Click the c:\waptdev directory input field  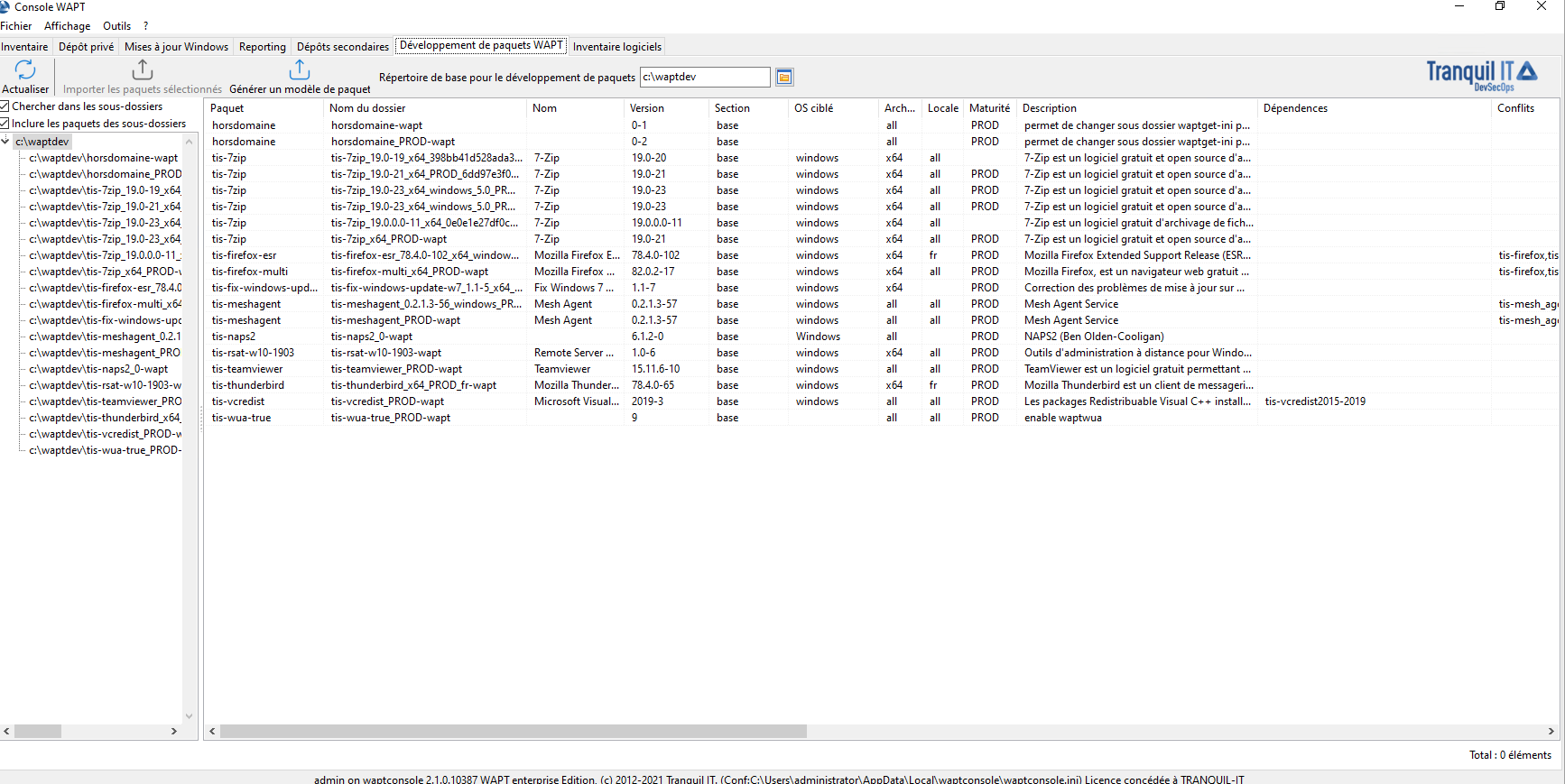[x=705, y=78]
